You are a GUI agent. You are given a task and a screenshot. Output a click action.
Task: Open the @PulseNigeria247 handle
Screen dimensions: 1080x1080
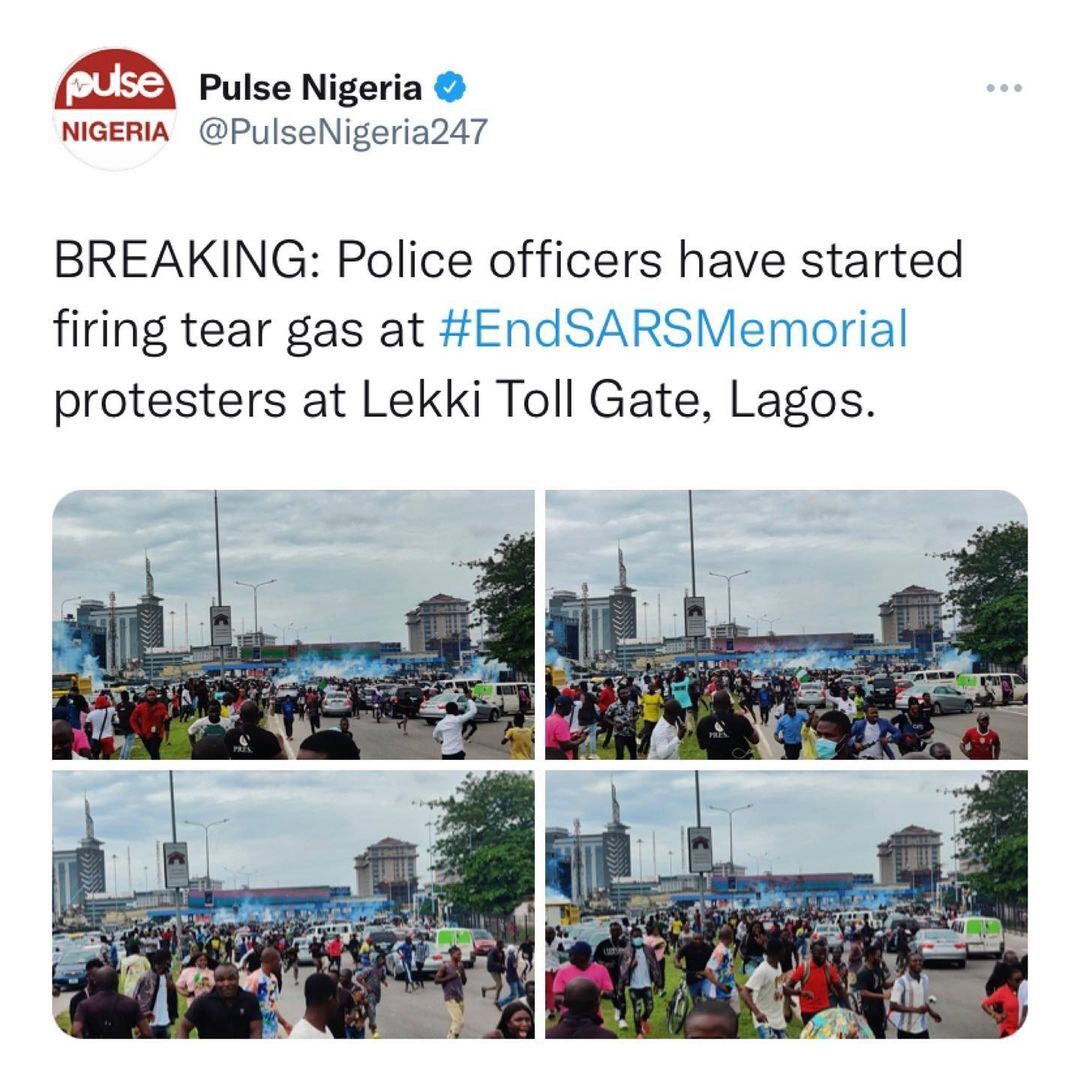click(343, 132)
